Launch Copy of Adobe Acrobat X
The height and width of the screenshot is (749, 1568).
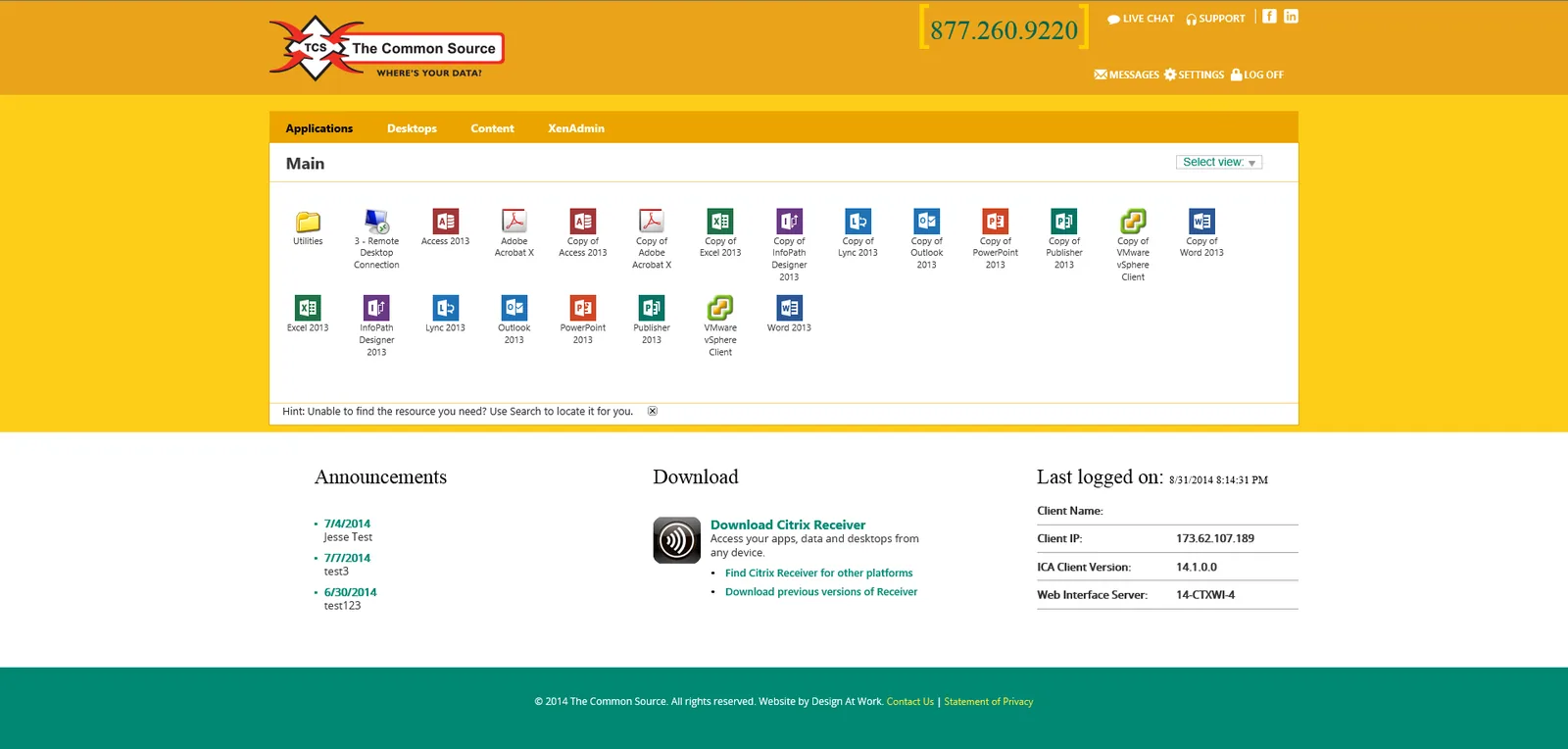pos(652,222)
